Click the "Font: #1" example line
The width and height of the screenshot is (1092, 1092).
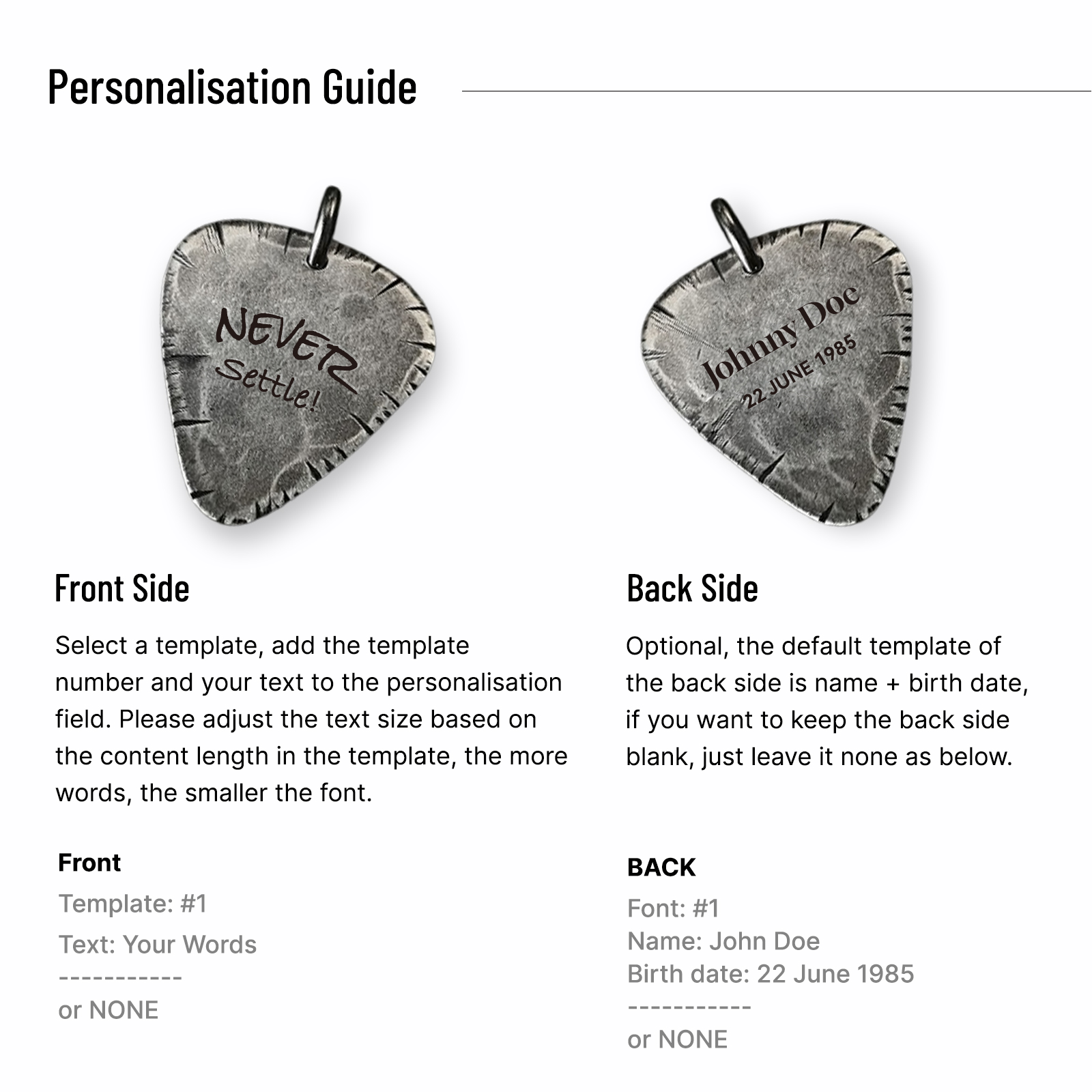coord(673,908)
